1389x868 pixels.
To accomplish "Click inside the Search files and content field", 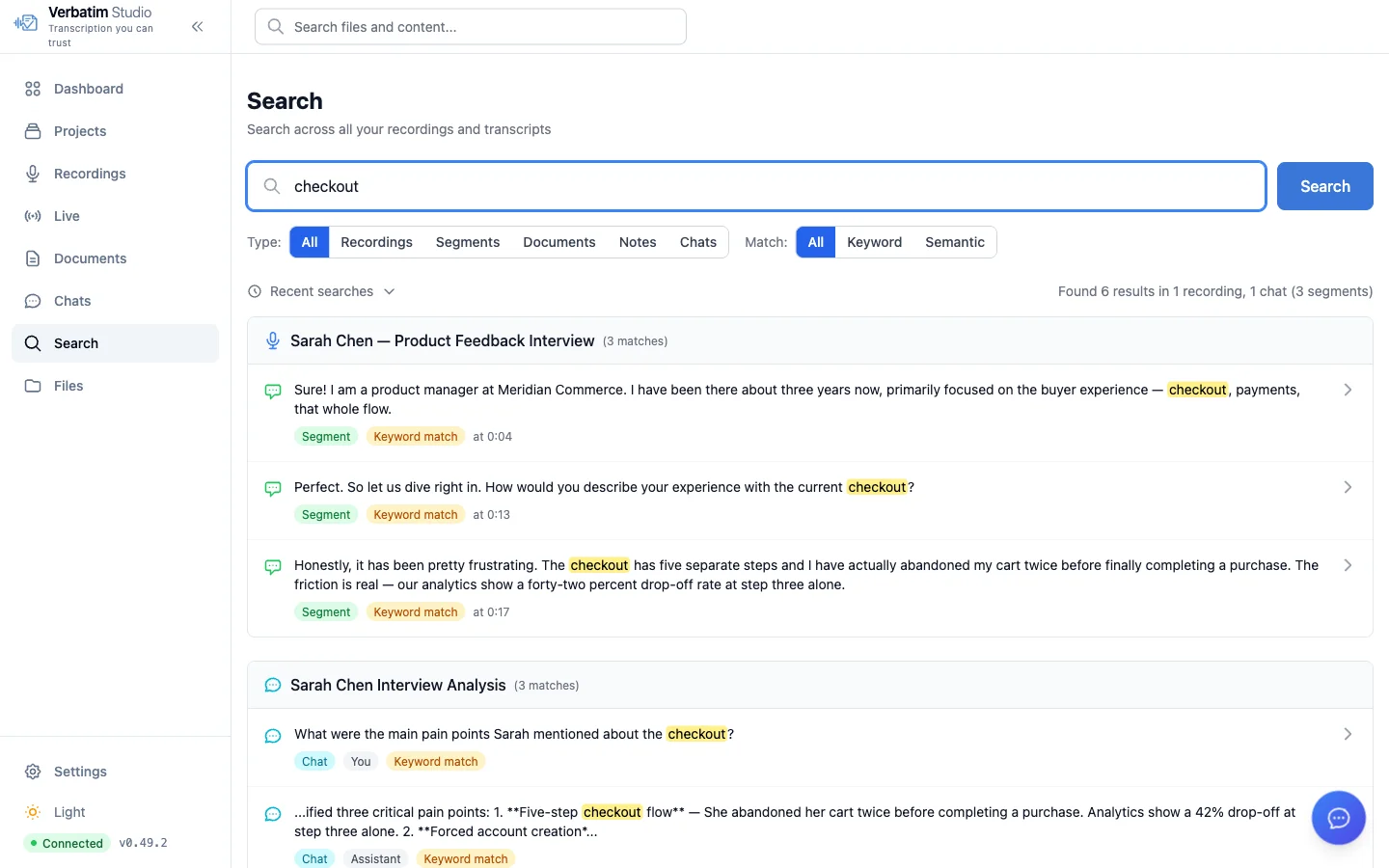I will [x=470, y=26].
